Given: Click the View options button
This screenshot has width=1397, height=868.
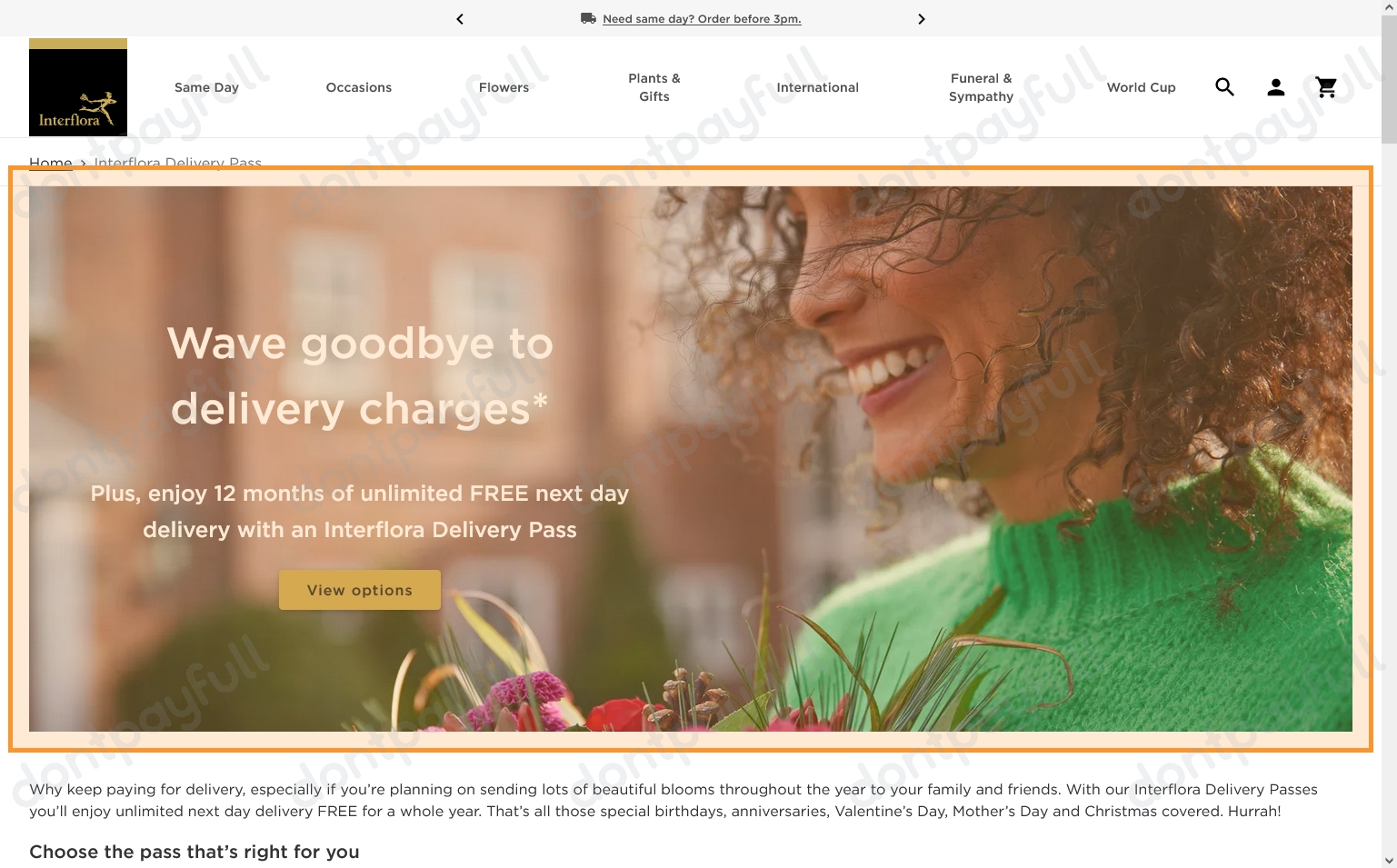Looking at the screenshot, I should tap(360, 590).
